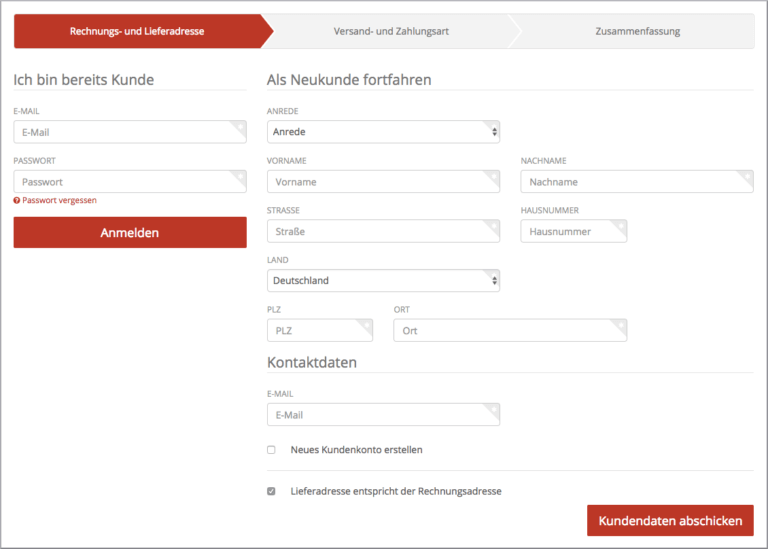Open the Zusammenfassung step tab
Viewport: 768px width, 549px height.
pyautogui.click(x=637, y=31)
